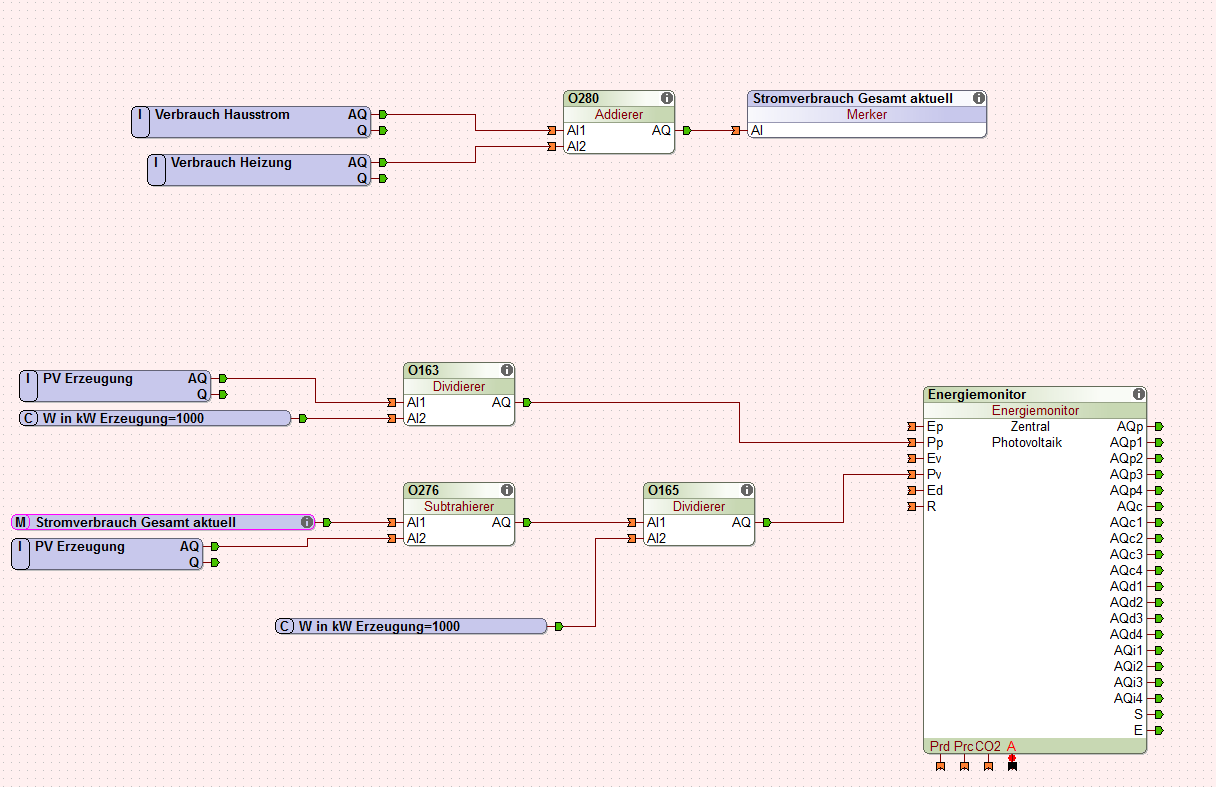Open info icon on Energiemonitor block
This screenshot has width=1216, height=787.
1139,394
